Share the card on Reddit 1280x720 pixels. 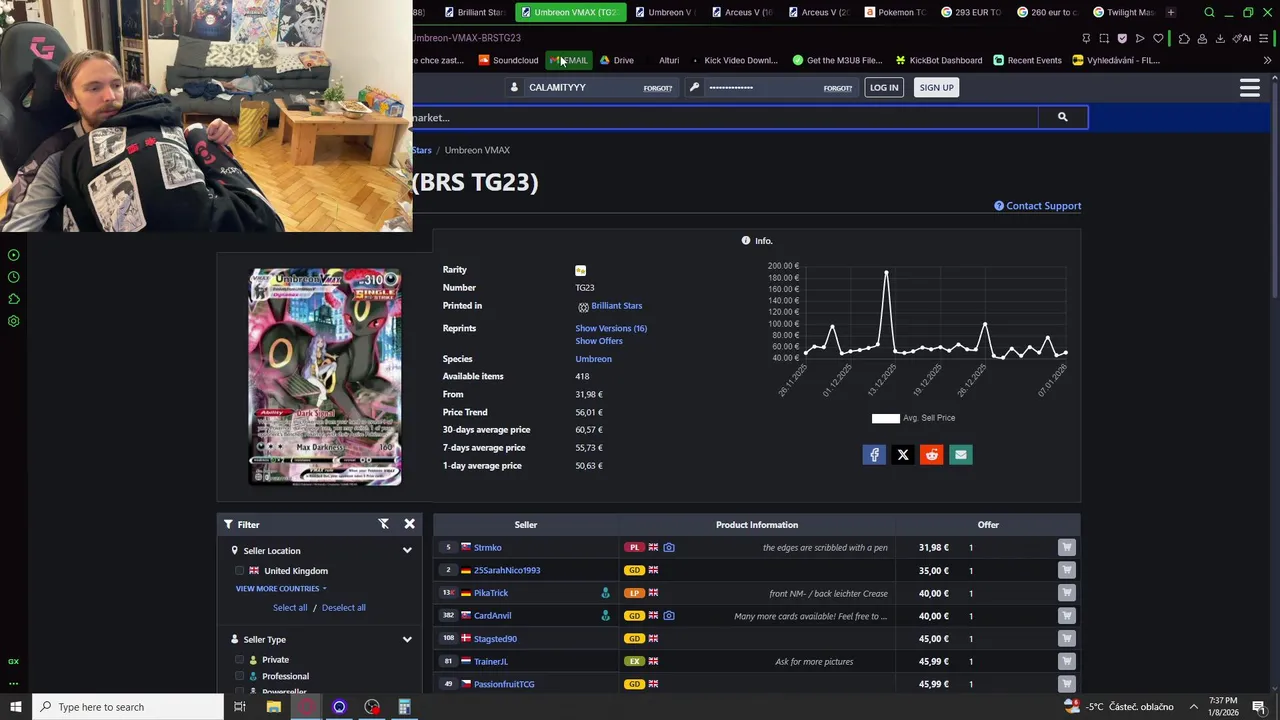point(932,455)
